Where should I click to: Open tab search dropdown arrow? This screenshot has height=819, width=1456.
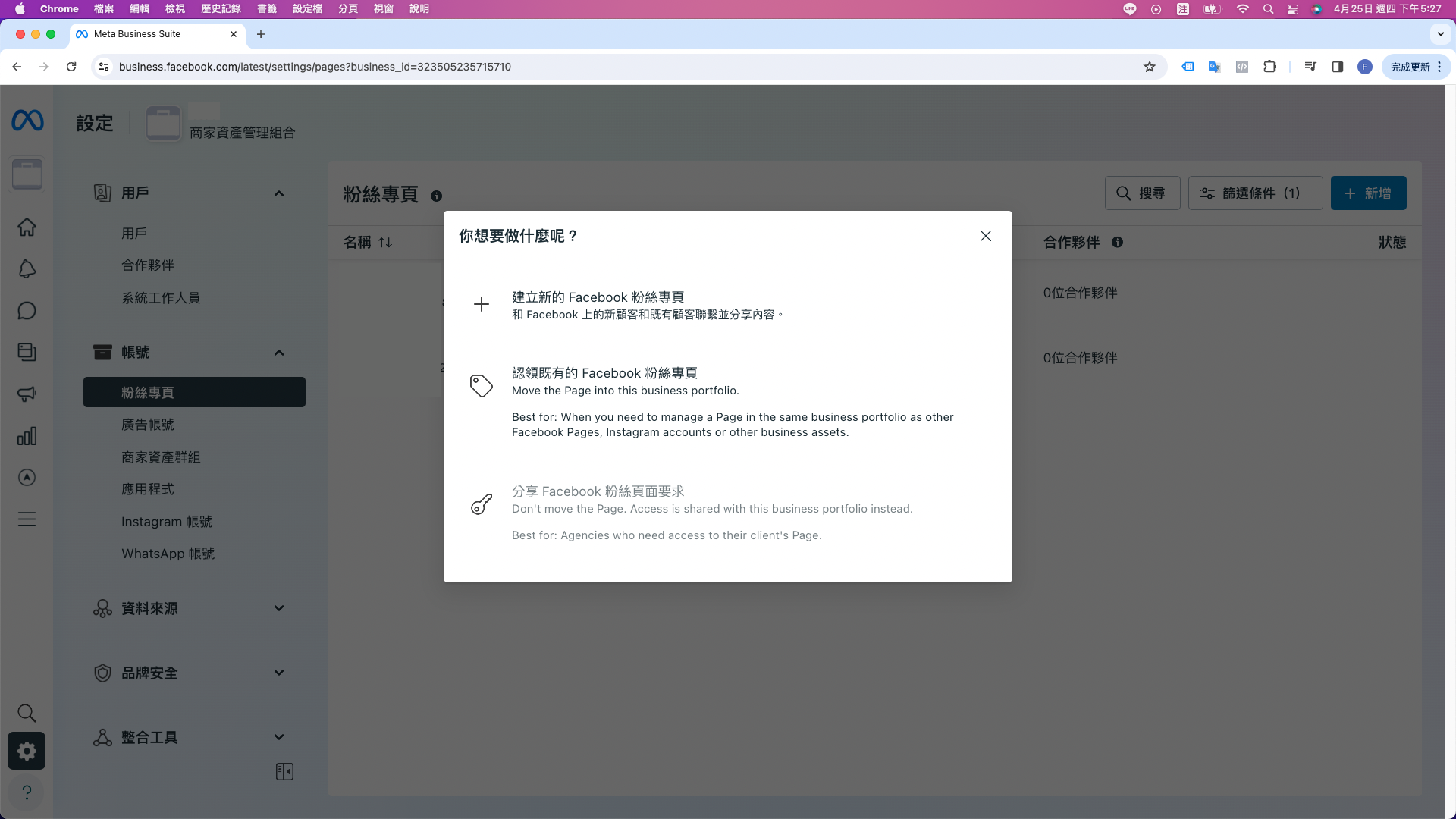click(x=1441, y=34)
